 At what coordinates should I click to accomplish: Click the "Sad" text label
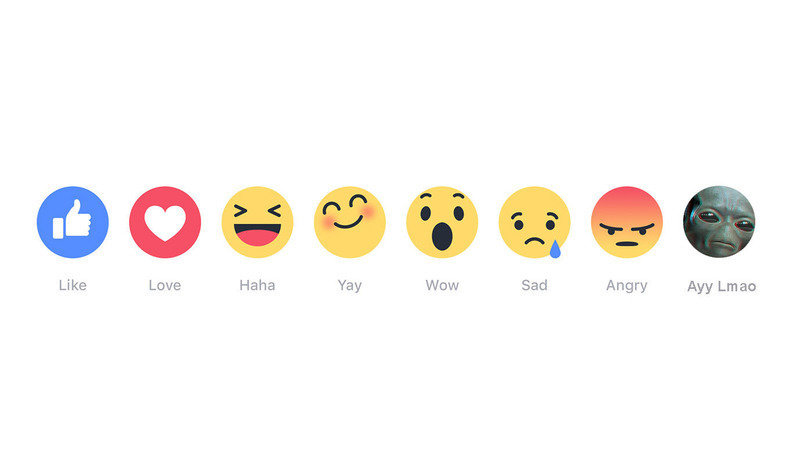tap(534, 285)
